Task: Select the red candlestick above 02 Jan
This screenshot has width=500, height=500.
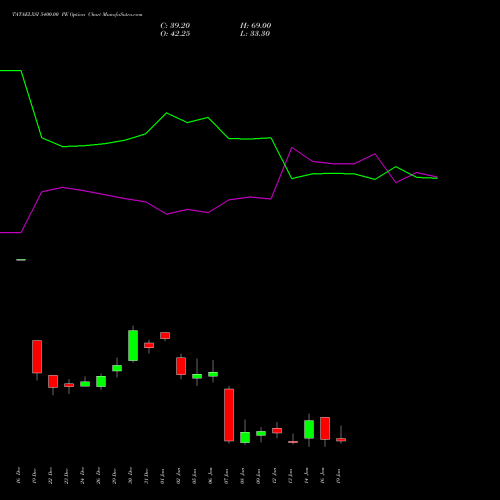Action: coord(181,366)
